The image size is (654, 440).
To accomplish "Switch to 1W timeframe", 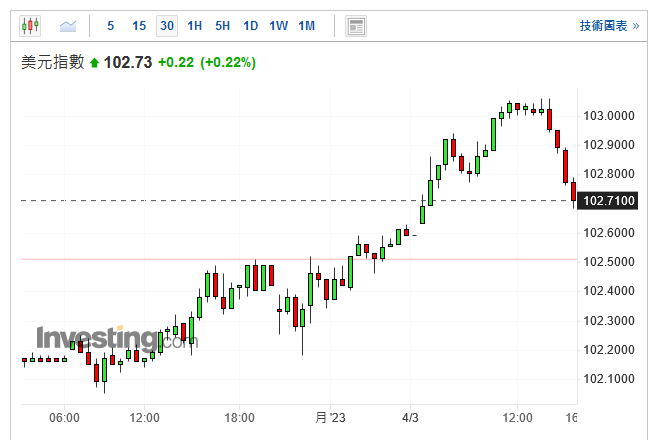I will 278,26.
